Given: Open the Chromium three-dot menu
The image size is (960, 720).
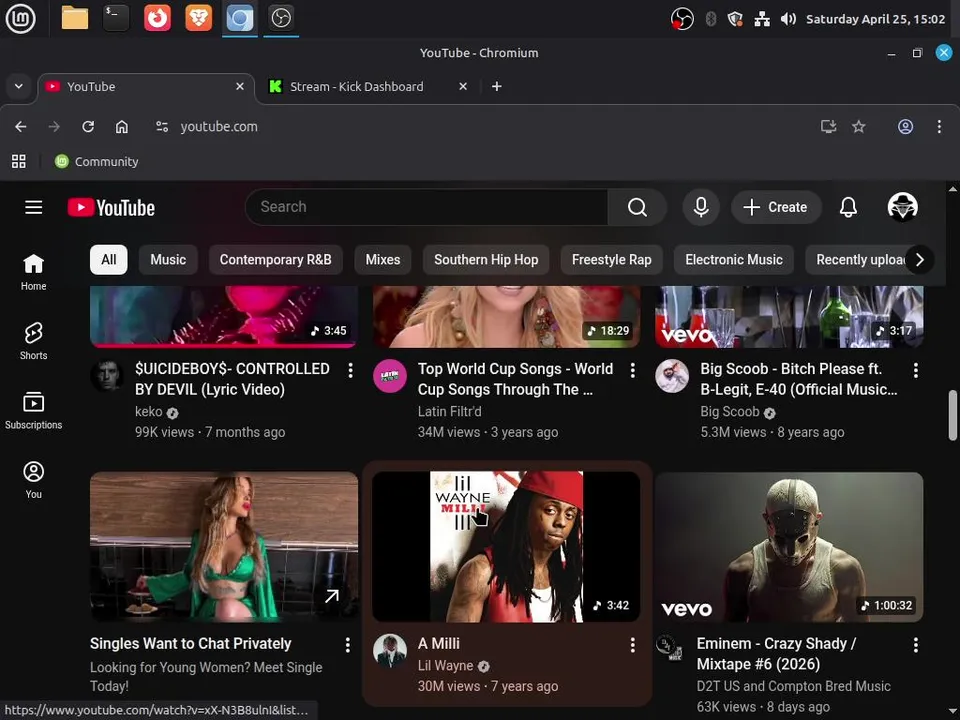Looking at the screenshot, I should 939,127.
